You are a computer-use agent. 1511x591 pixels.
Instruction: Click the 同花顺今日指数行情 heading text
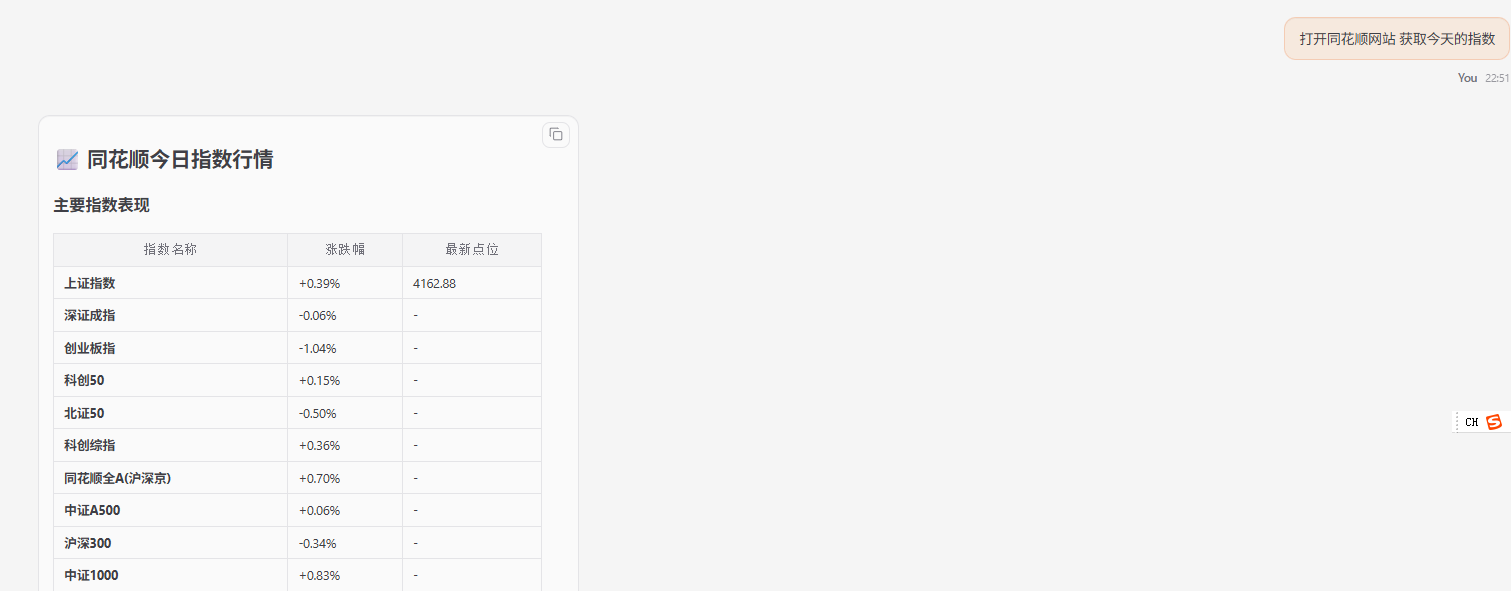[180, 159]
